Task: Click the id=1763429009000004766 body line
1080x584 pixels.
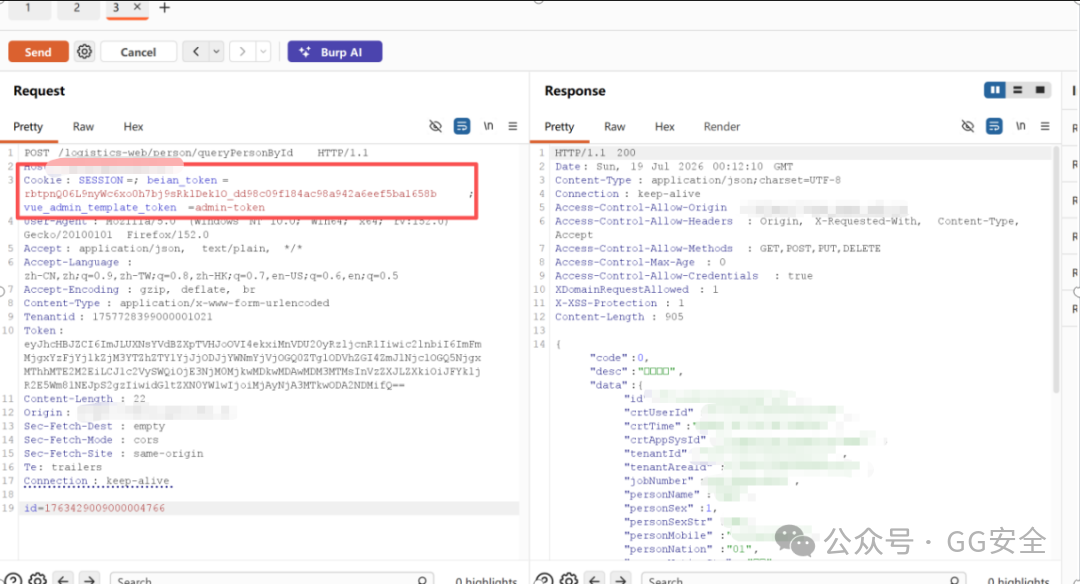Action: pos(94,508)
